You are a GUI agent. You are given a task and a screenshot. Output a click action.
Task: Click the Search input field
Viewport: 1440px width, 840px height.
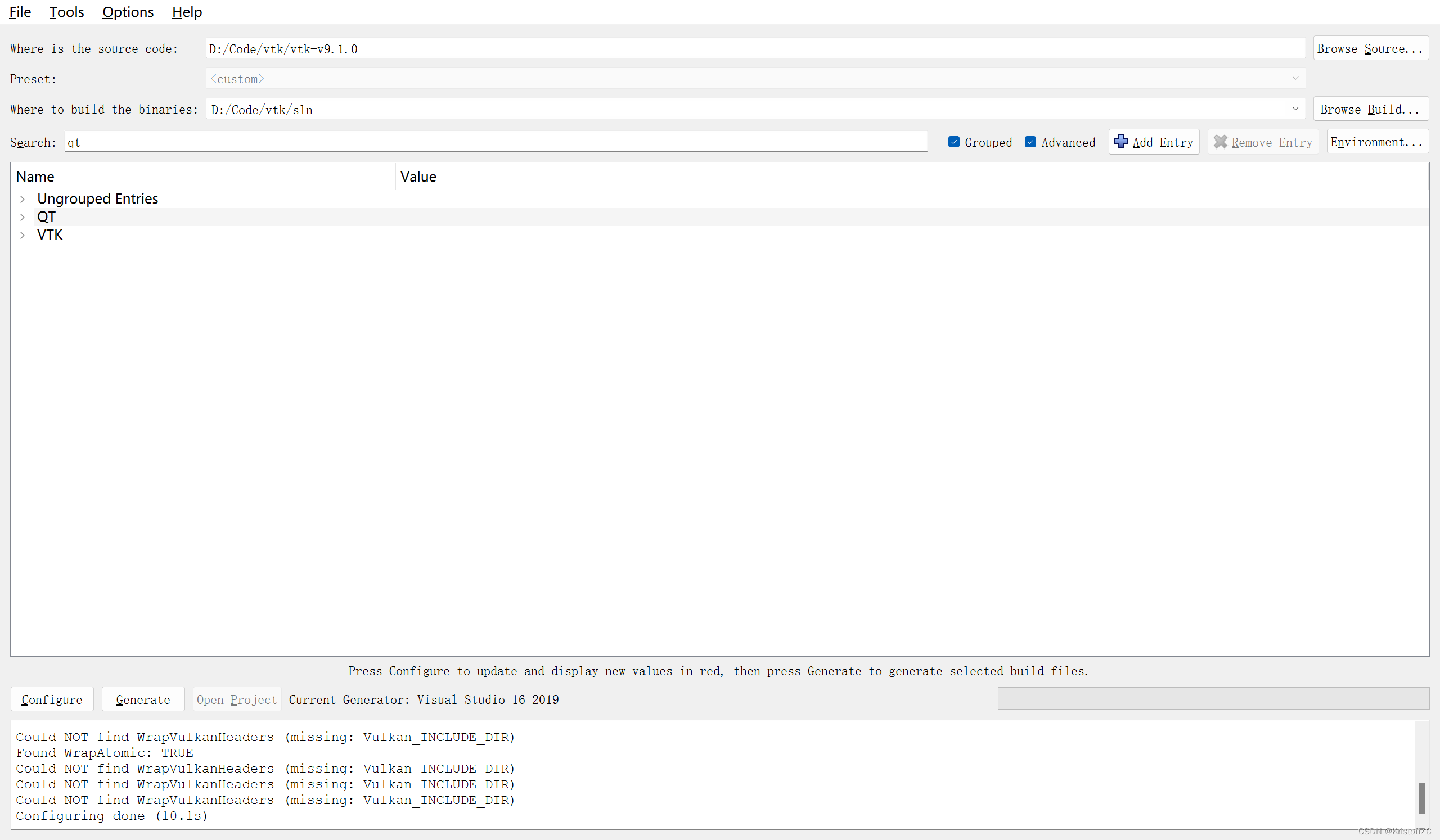pyautogui.click(x=494, y=142)
